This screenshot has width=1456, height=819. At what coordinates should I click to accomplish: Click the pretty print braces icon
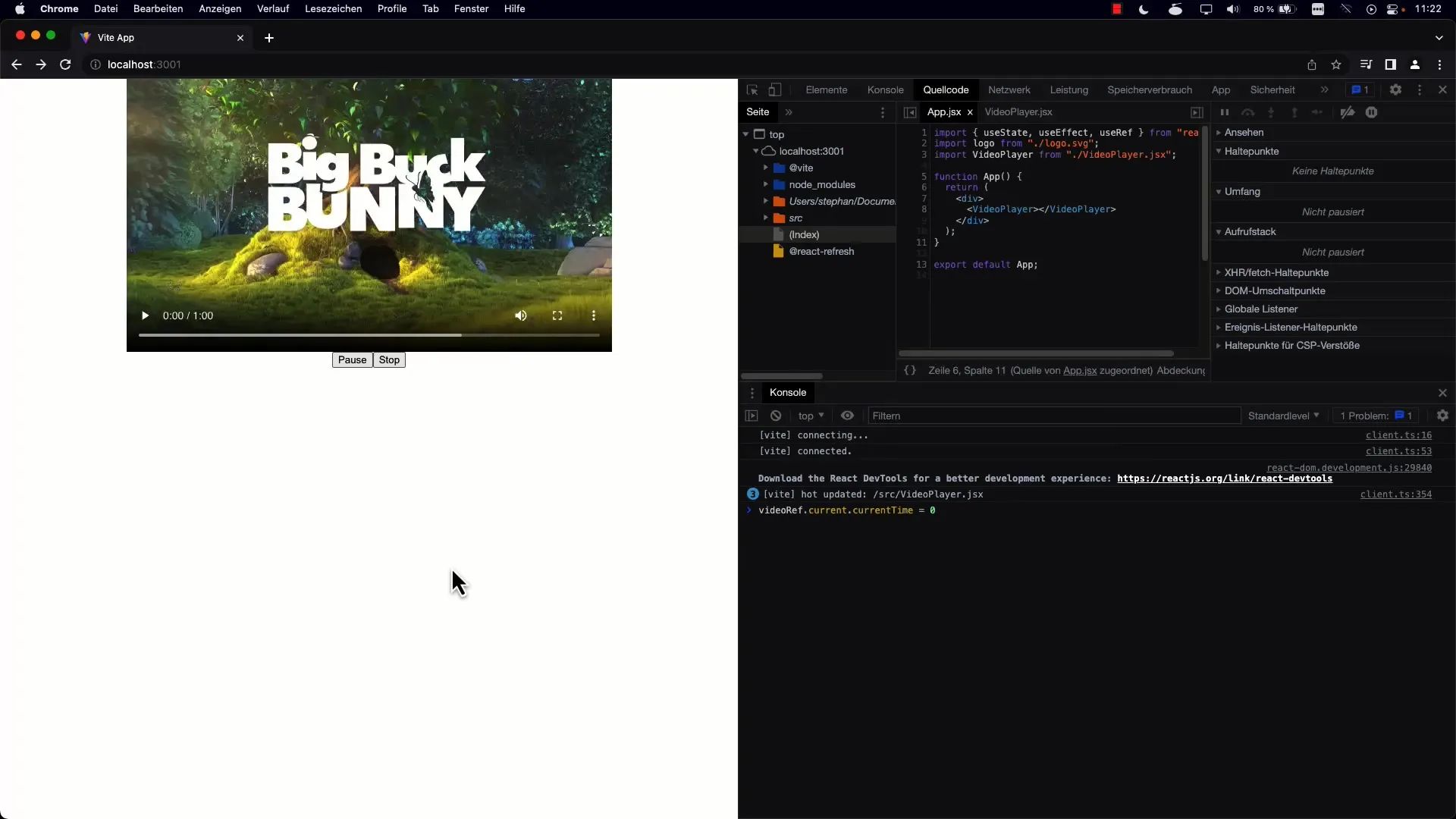[x=910, y=370]
